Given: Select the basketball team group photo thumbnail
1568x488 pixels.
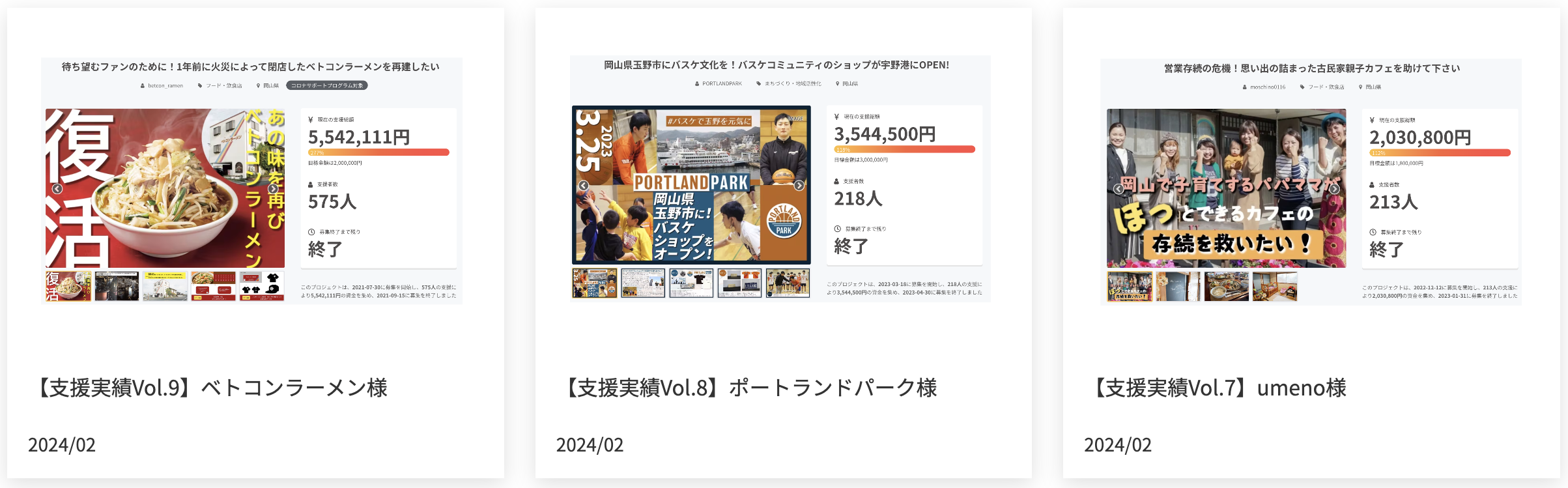Looking at the screenshot, I should (788, 283).
